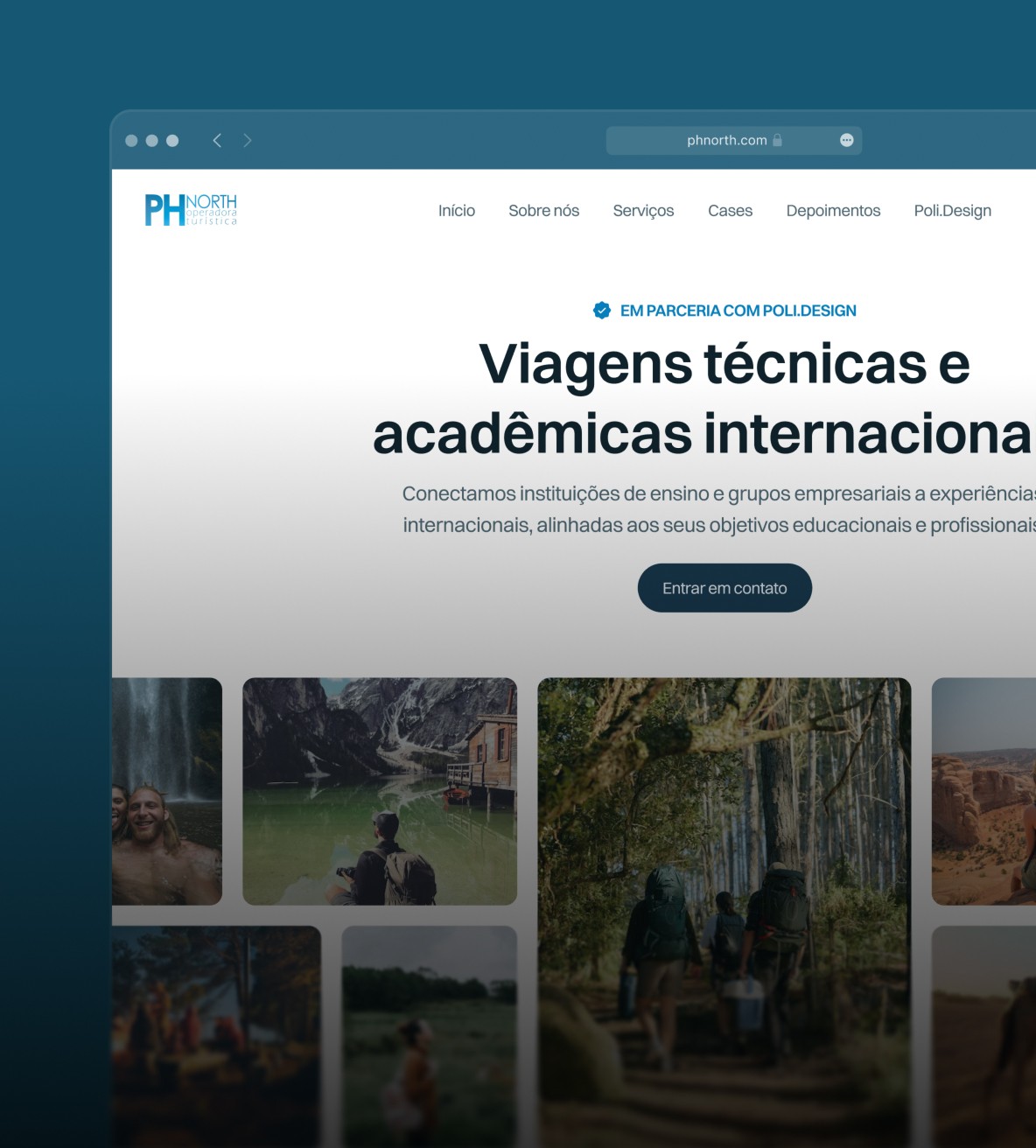Viewport: 1036px width, 1148px height.
Task: Open the ellipsis menu in the address bar
Action: (846, 140)
